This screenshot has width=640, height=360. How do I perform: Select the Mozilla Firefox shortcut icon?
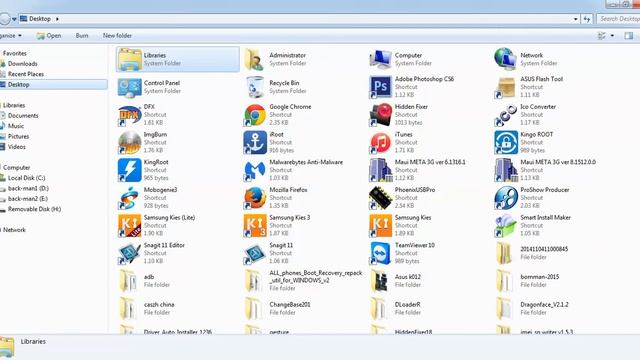tap(255, 198)
